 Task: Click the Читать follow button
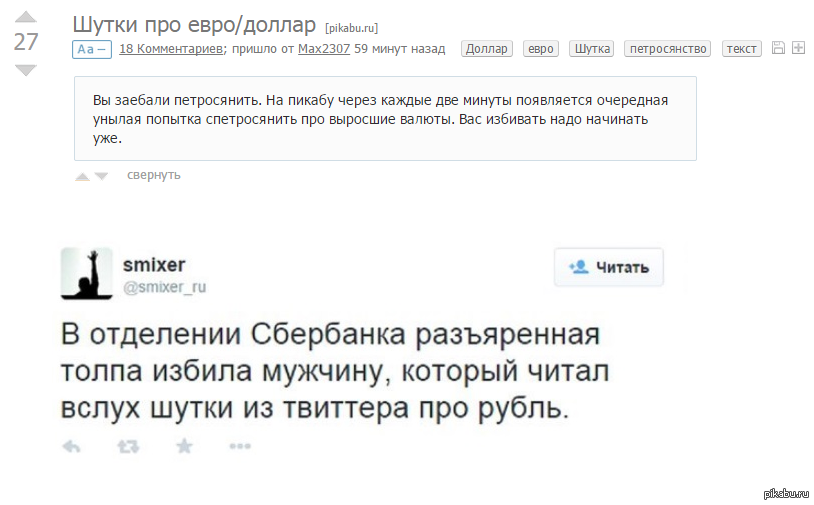coord(609,267)
